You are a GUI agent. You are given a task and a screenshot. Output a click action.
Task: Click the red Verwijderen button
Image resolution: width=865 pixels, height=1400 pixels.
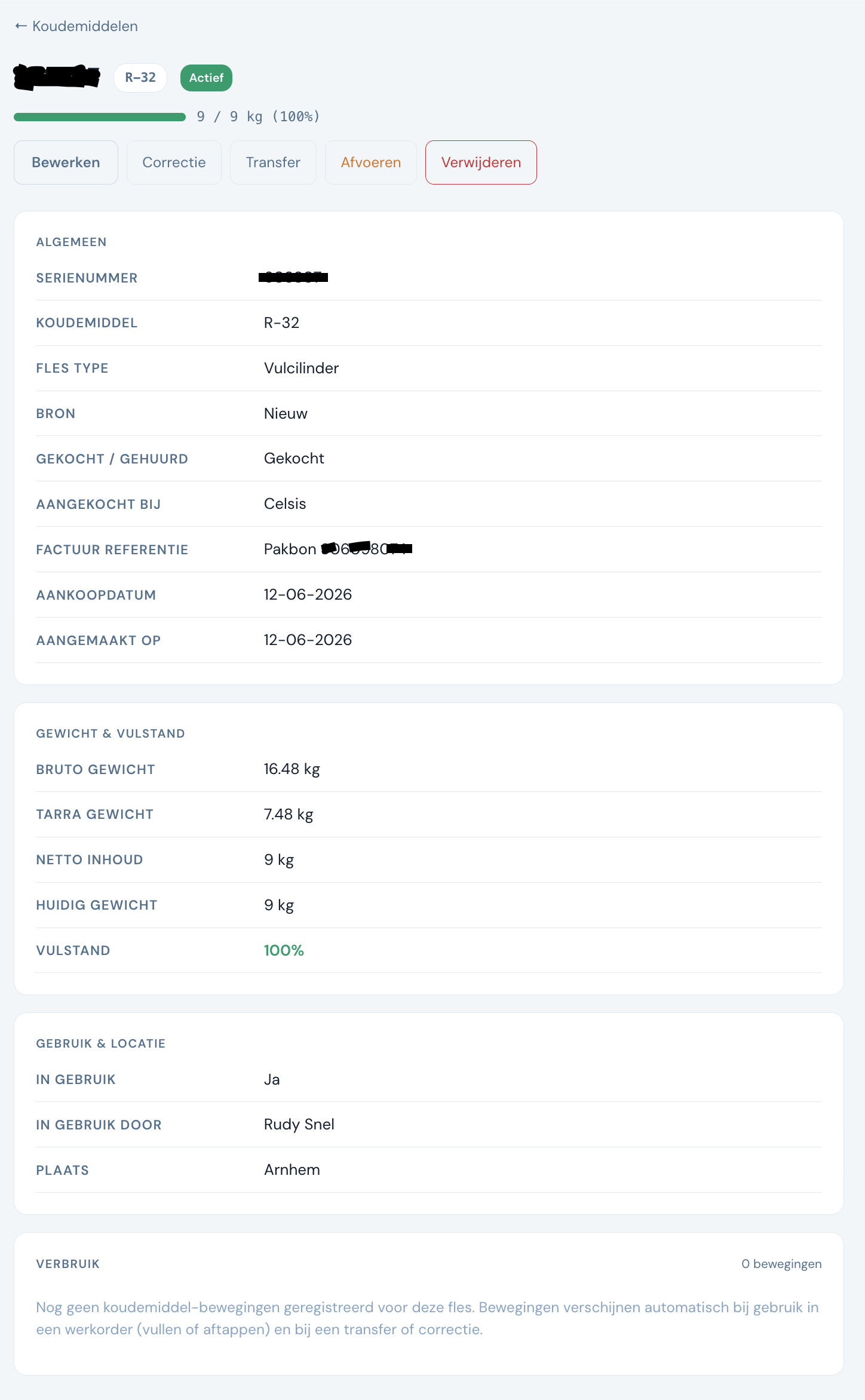point(481,162)
